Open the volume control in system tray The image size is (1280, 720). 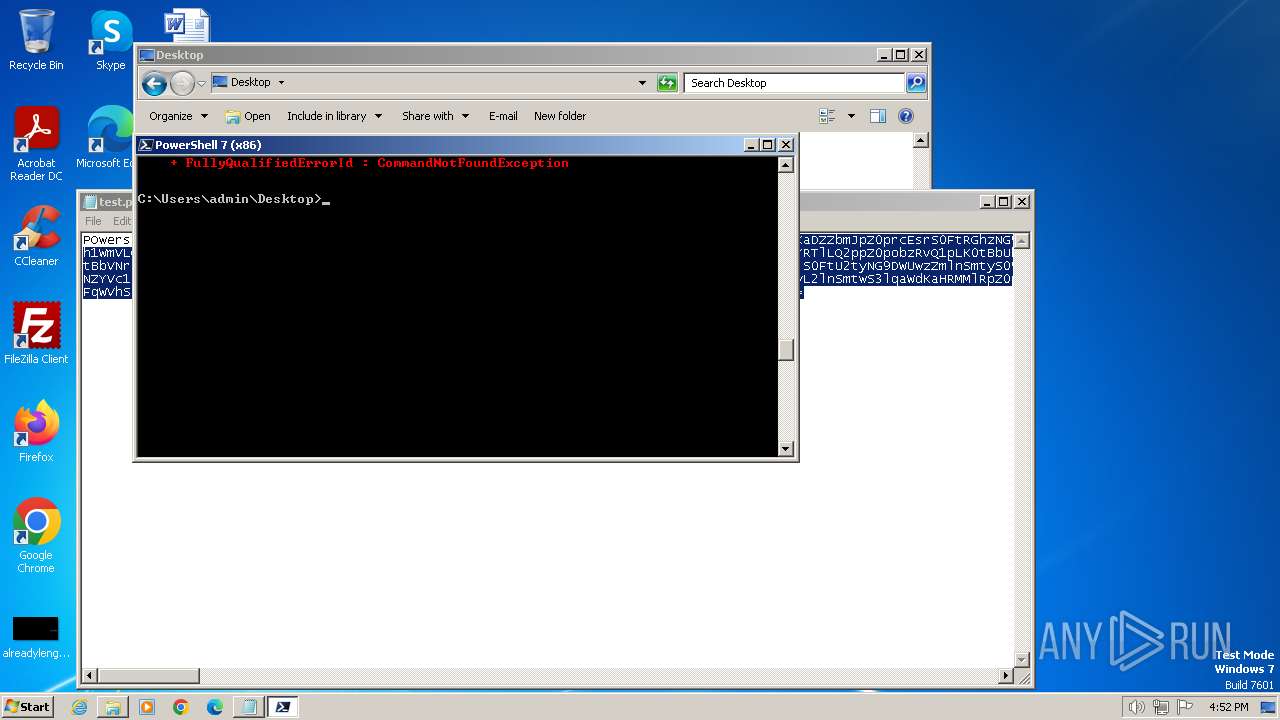[1136, 707]
